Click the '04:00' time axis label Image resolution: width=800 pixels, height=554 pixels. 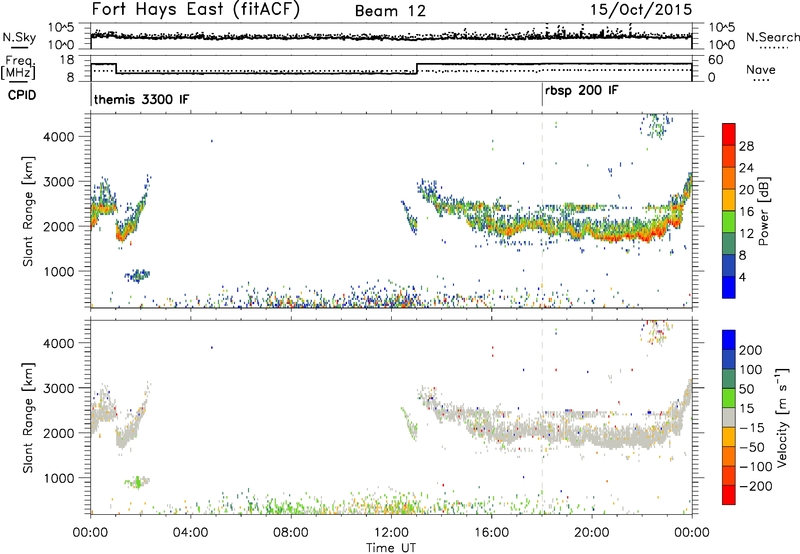191,533
